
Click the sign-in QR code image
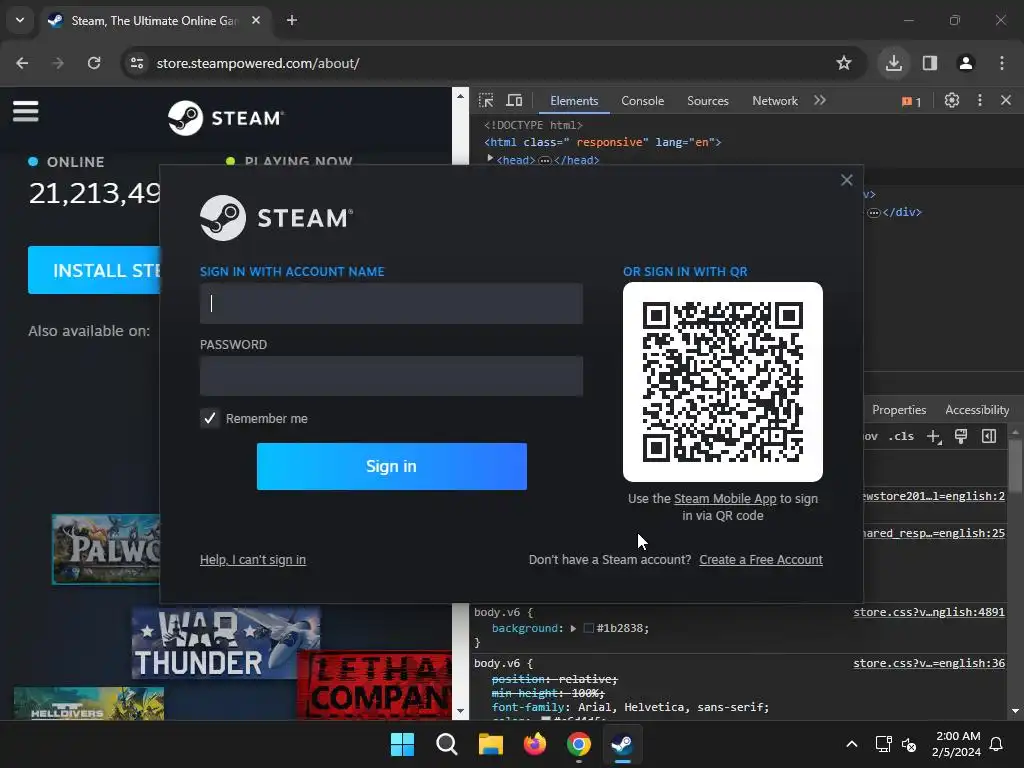tap(722, 382)
